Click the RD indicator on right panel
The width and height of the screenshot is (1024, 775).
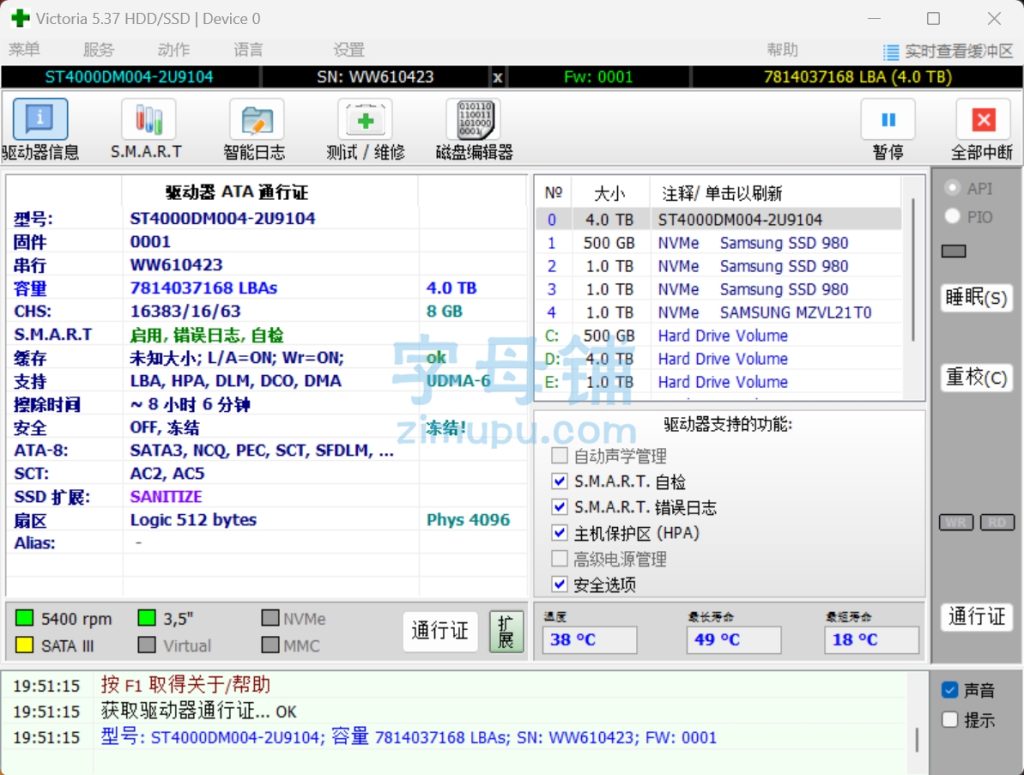tap(997, 522)
